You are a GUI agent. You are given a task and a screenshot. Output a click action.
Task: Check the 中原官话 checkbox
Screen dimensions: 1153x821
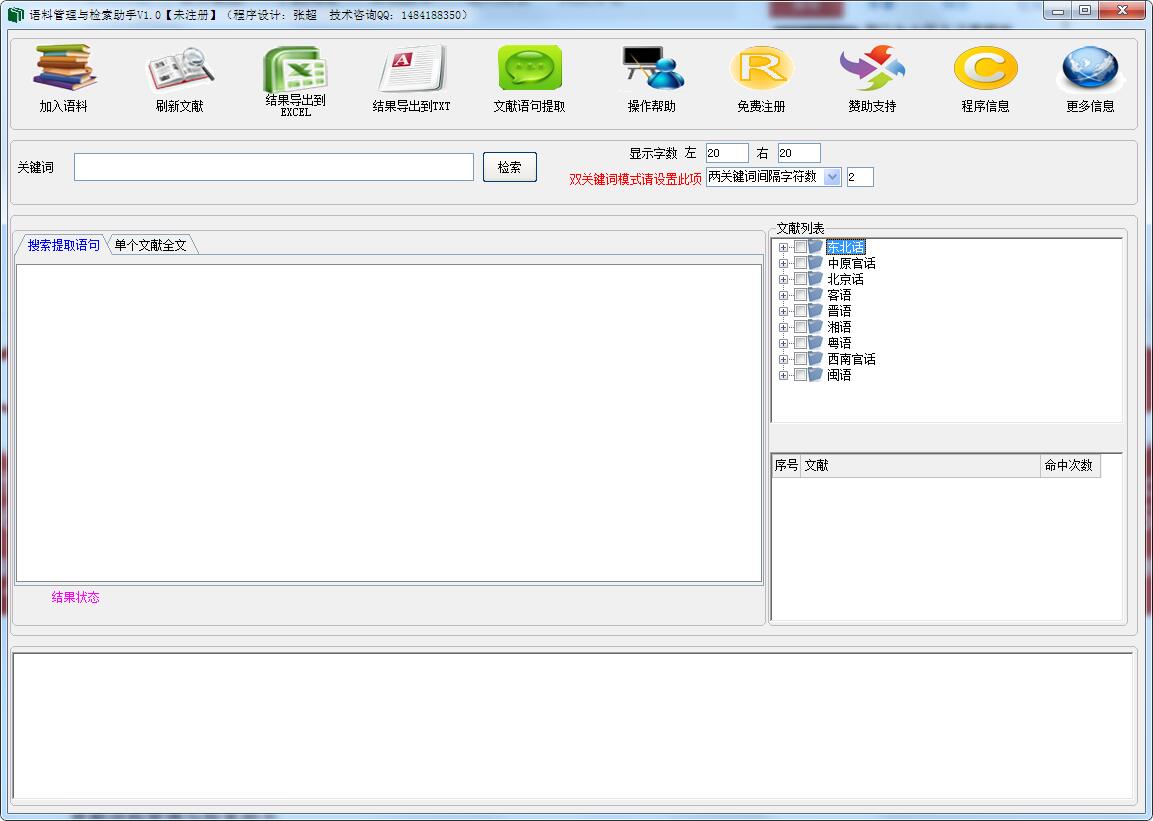pos(800,263)
